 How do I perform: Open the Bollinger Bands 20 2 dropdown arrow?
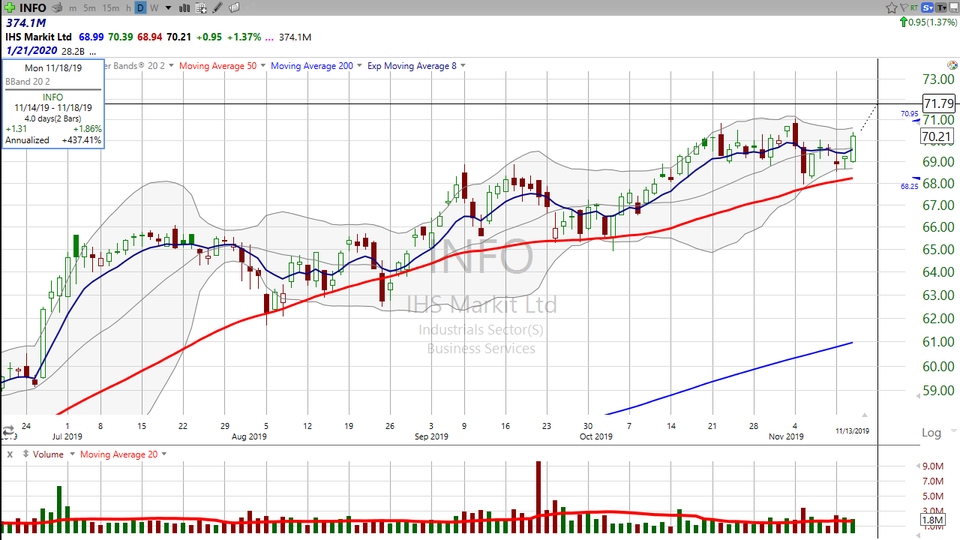click(171, 66)
